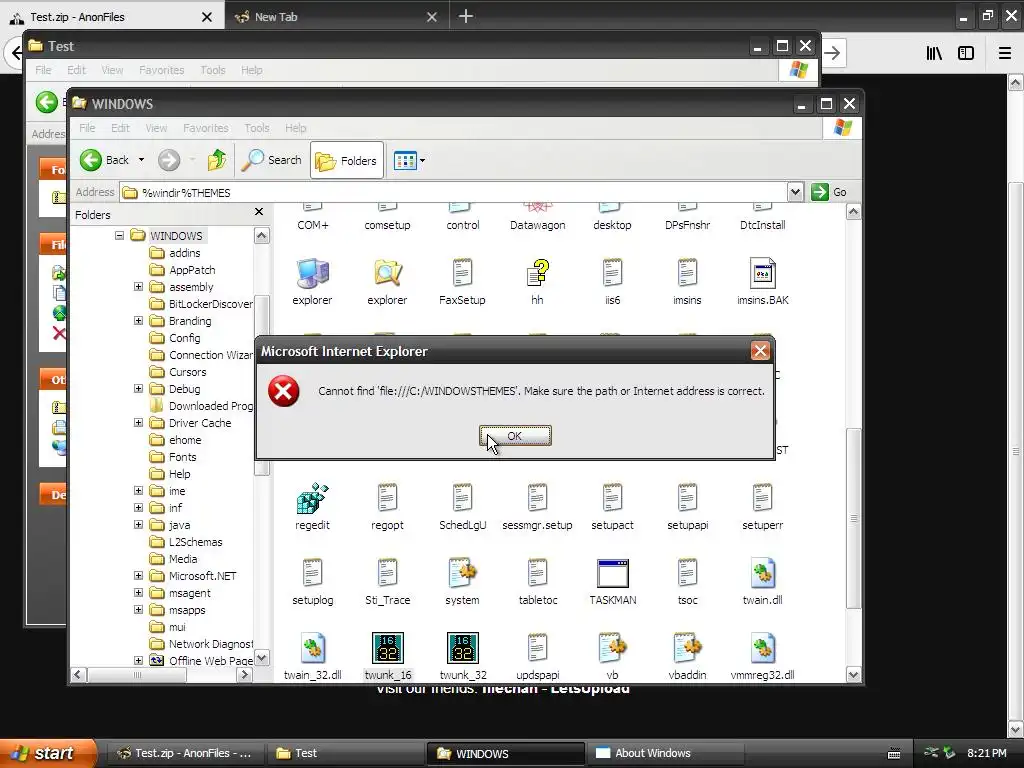1024x768 pixels.
Task: Collapse the WINDOWS tree node
Action: pos(120,236)
